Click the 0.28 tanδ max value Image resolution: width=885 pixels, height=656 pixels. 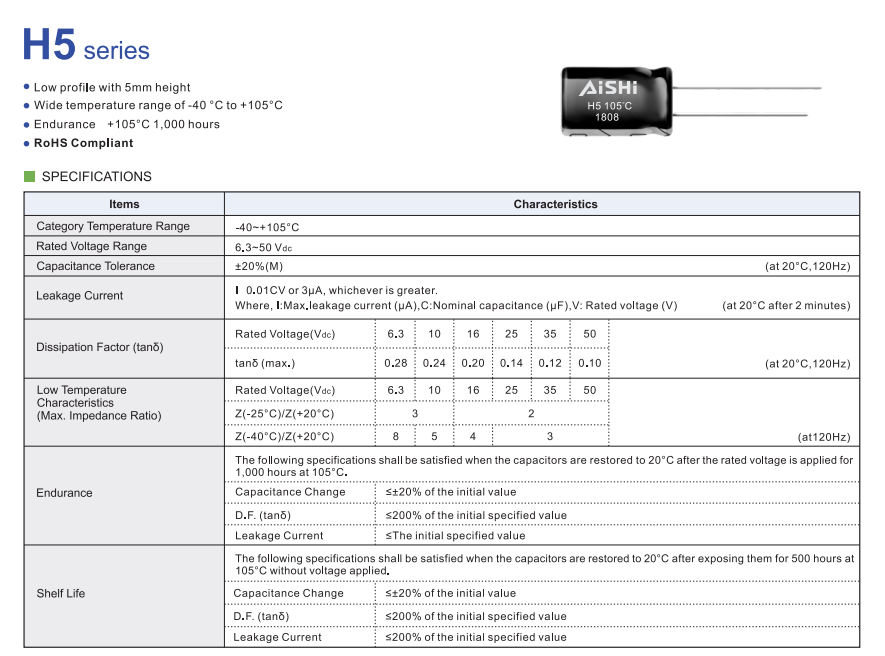tap(395, 363)
